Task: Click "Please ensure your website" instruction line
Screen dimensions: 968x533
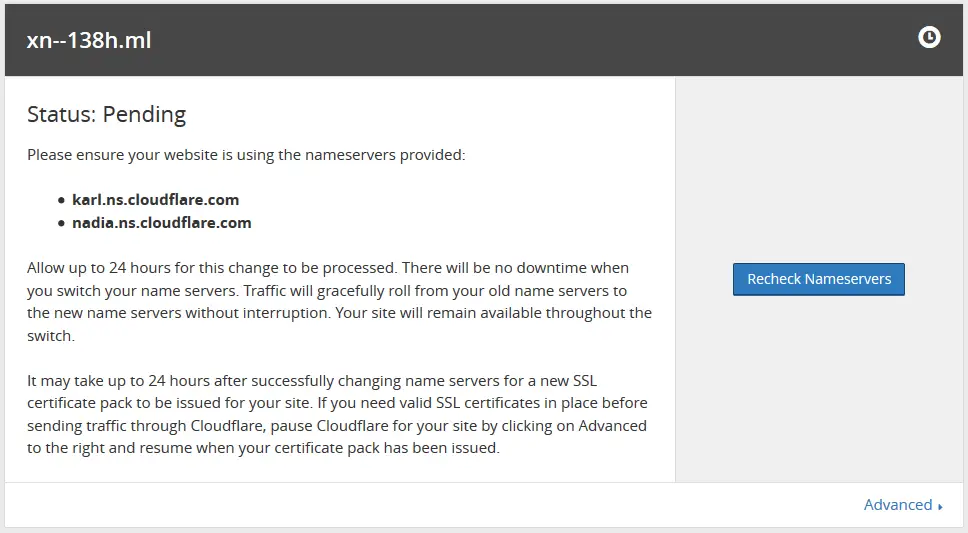Action: (245, 155)
